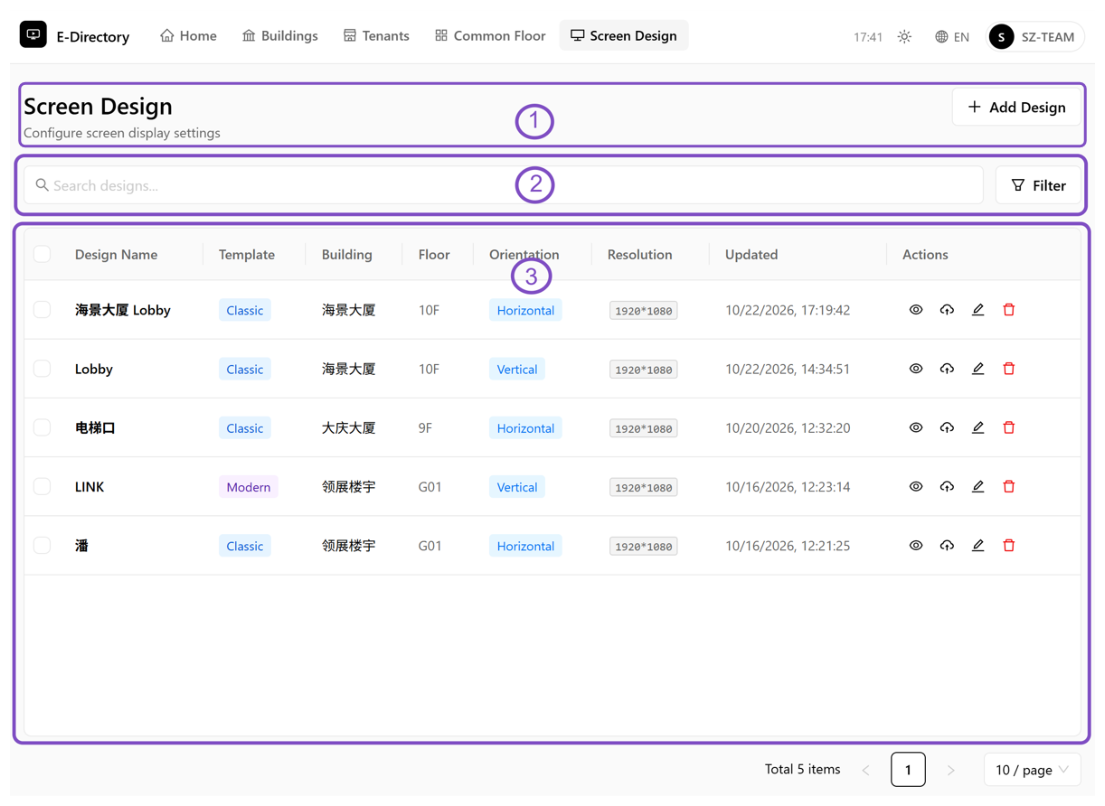Screen dimensions: 1105x806
Task: Click upload icon in LINK row
Action: (x=946, y=487)
